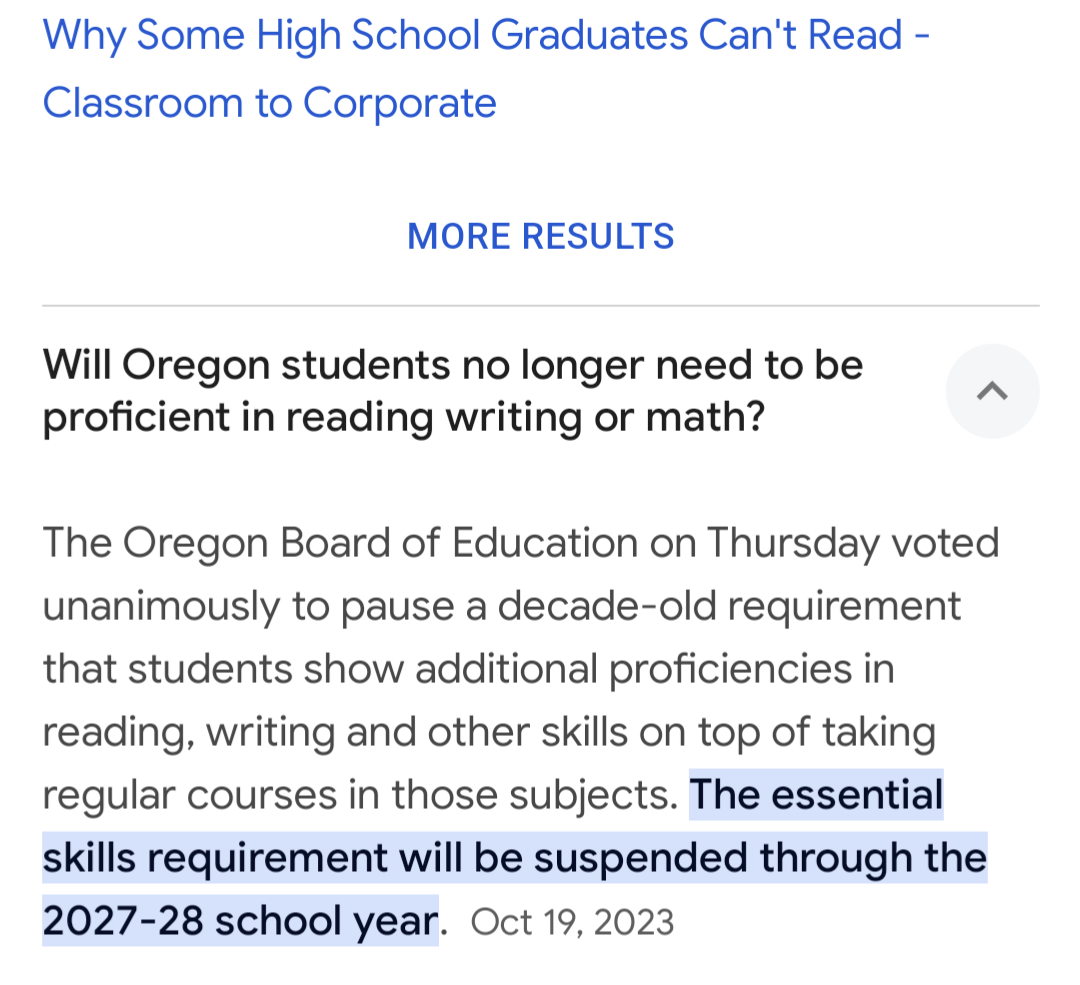Select highlighted "The essential" snippet text
Image resolution: width=1080 pixels, height=985 pixels.
(816, 795)
